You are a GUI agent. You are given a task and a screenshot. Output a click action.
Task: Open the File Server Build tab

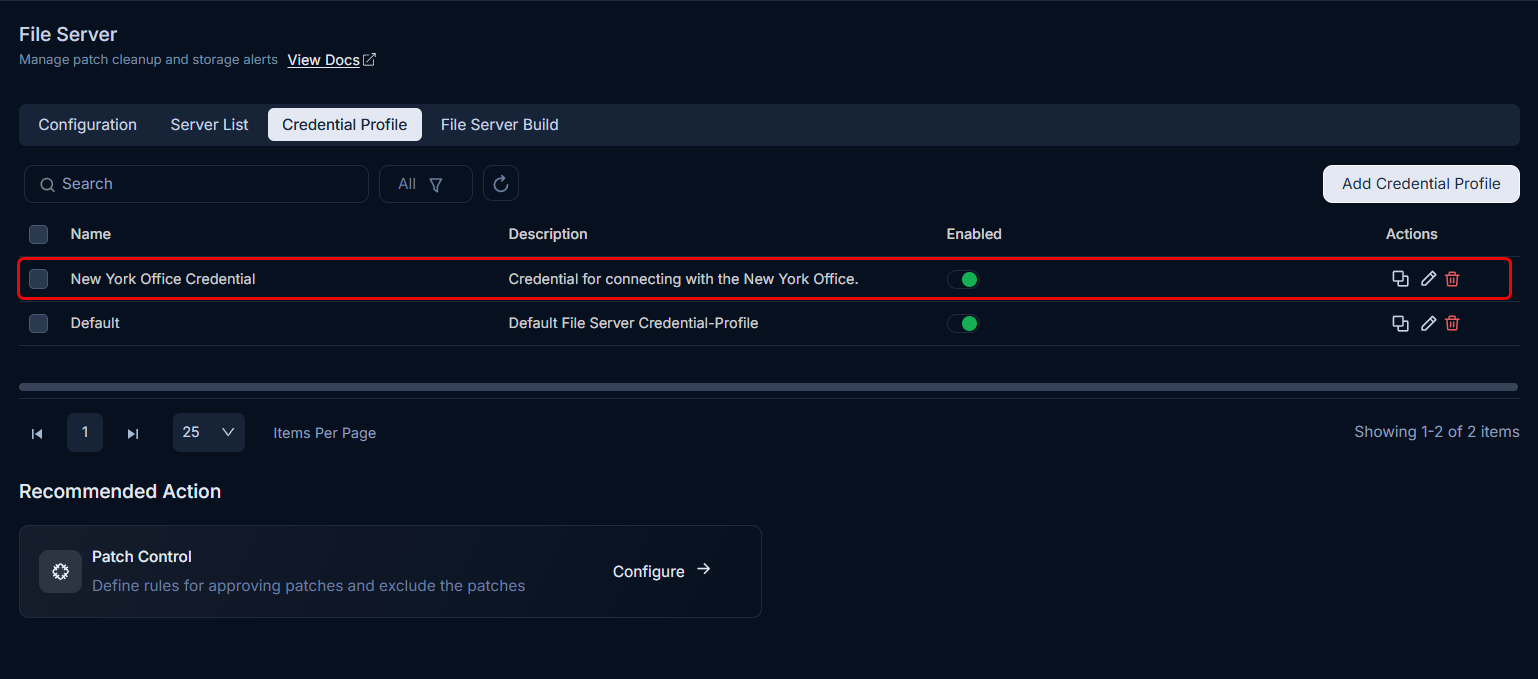tap(499, 125)
